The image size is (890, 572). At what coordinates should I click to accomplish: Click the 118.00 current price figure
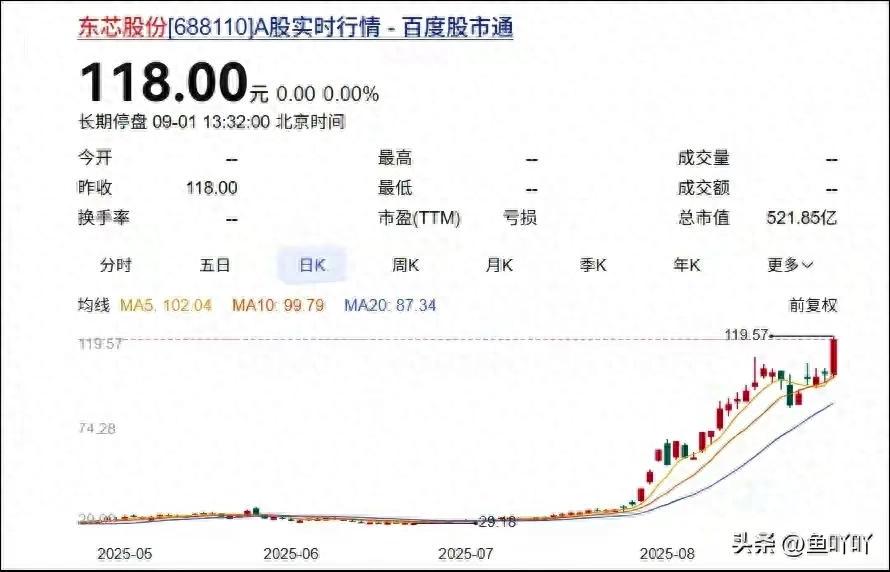point(162,82)
